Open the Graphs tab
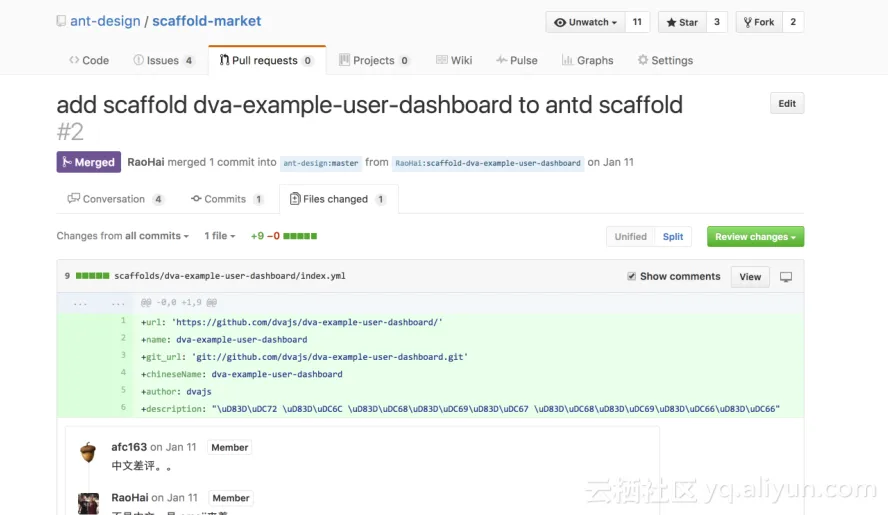 (587, 60)
